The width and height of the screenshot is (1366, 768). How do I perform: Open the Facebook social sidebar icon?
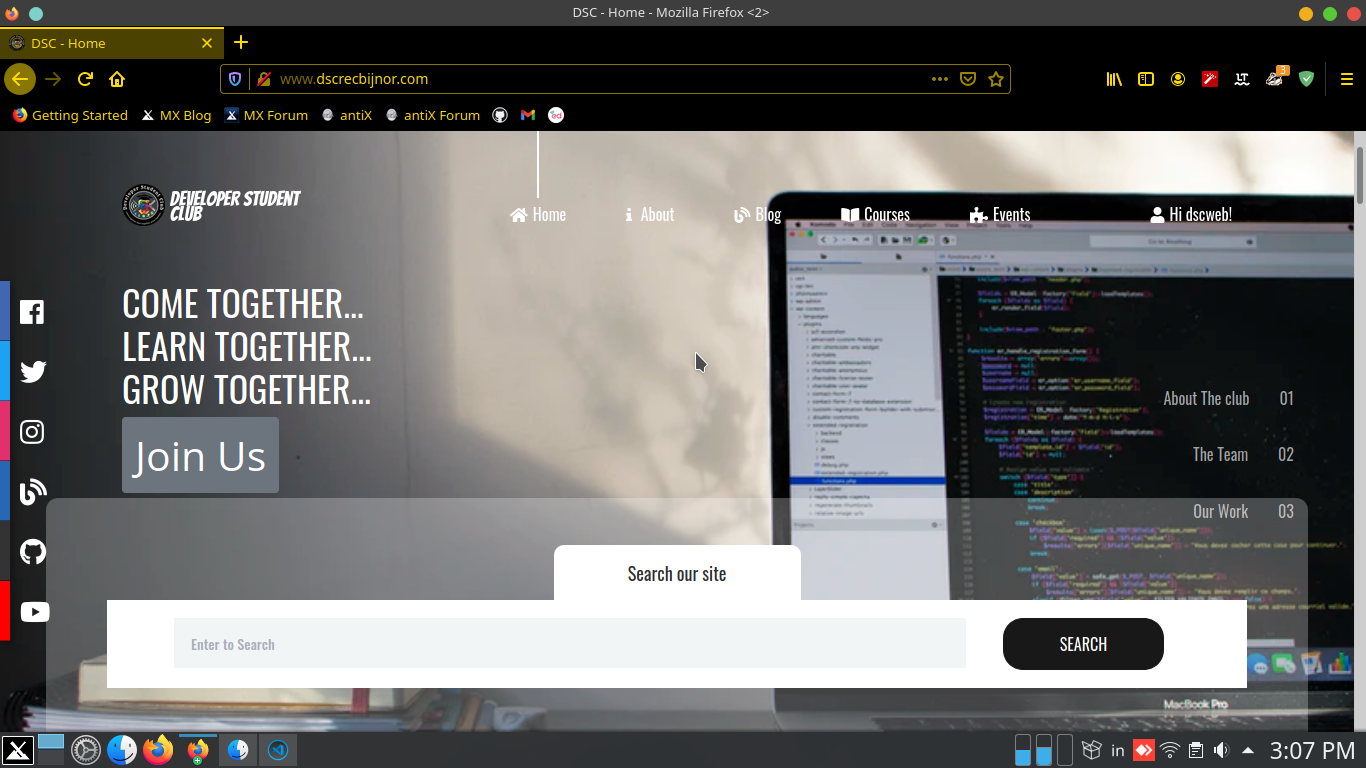pos(32,311)
